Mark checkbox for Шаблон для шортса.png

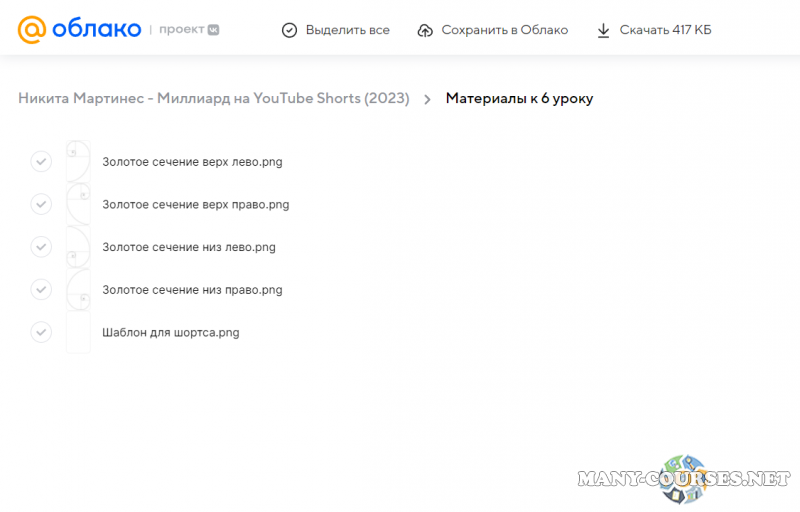[x=41, y=332]
